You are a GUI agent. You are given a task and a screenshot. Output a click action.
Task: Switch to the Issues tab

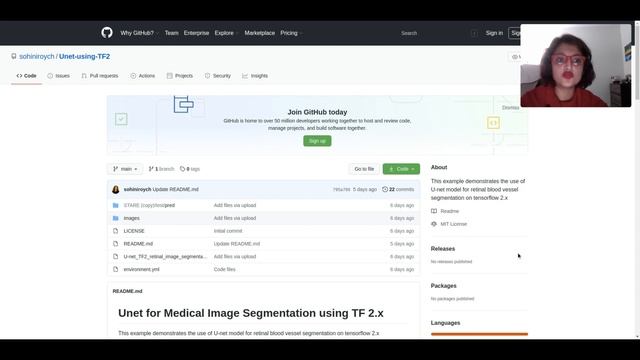[58, 76]
